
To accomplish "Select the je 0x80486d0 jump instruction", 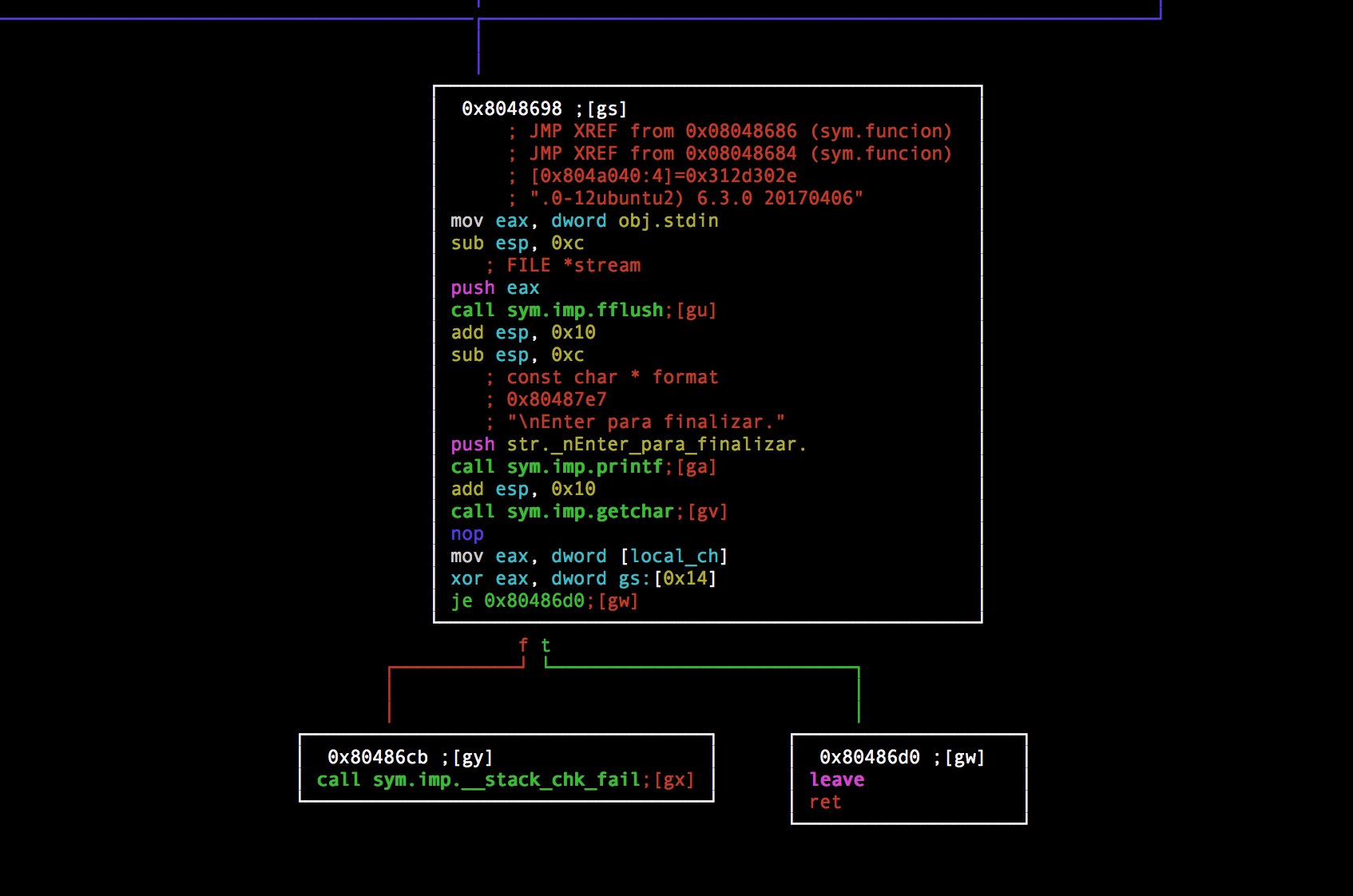I will point(518,601).
